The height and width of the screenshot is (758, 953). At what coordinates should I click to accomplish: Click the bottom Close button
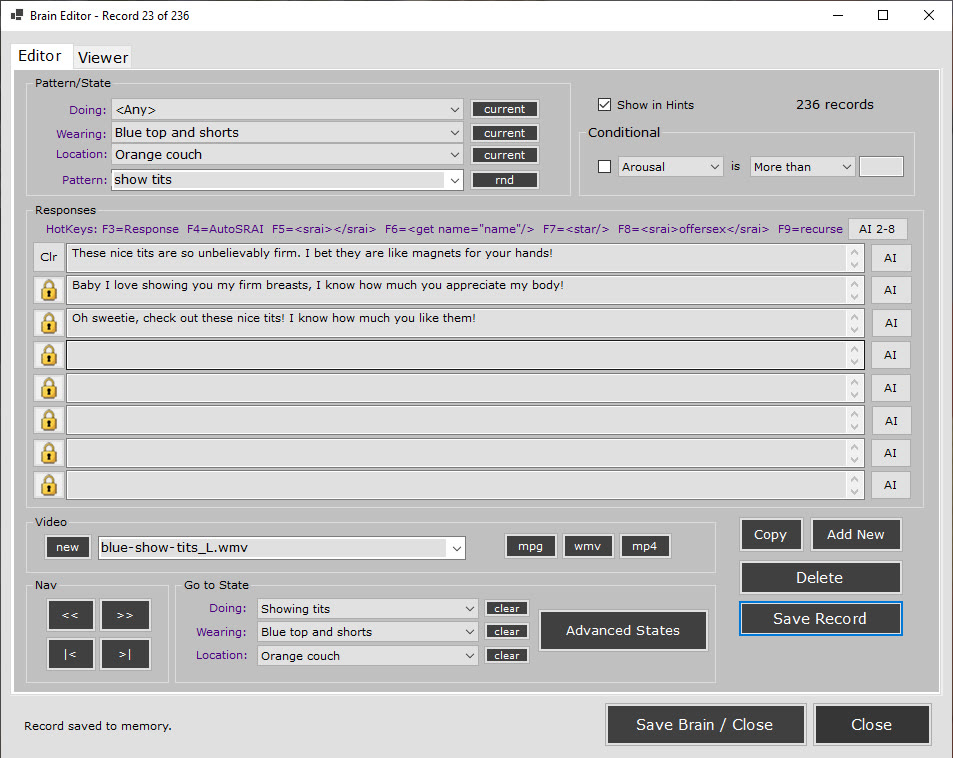[x=872, y=725]
